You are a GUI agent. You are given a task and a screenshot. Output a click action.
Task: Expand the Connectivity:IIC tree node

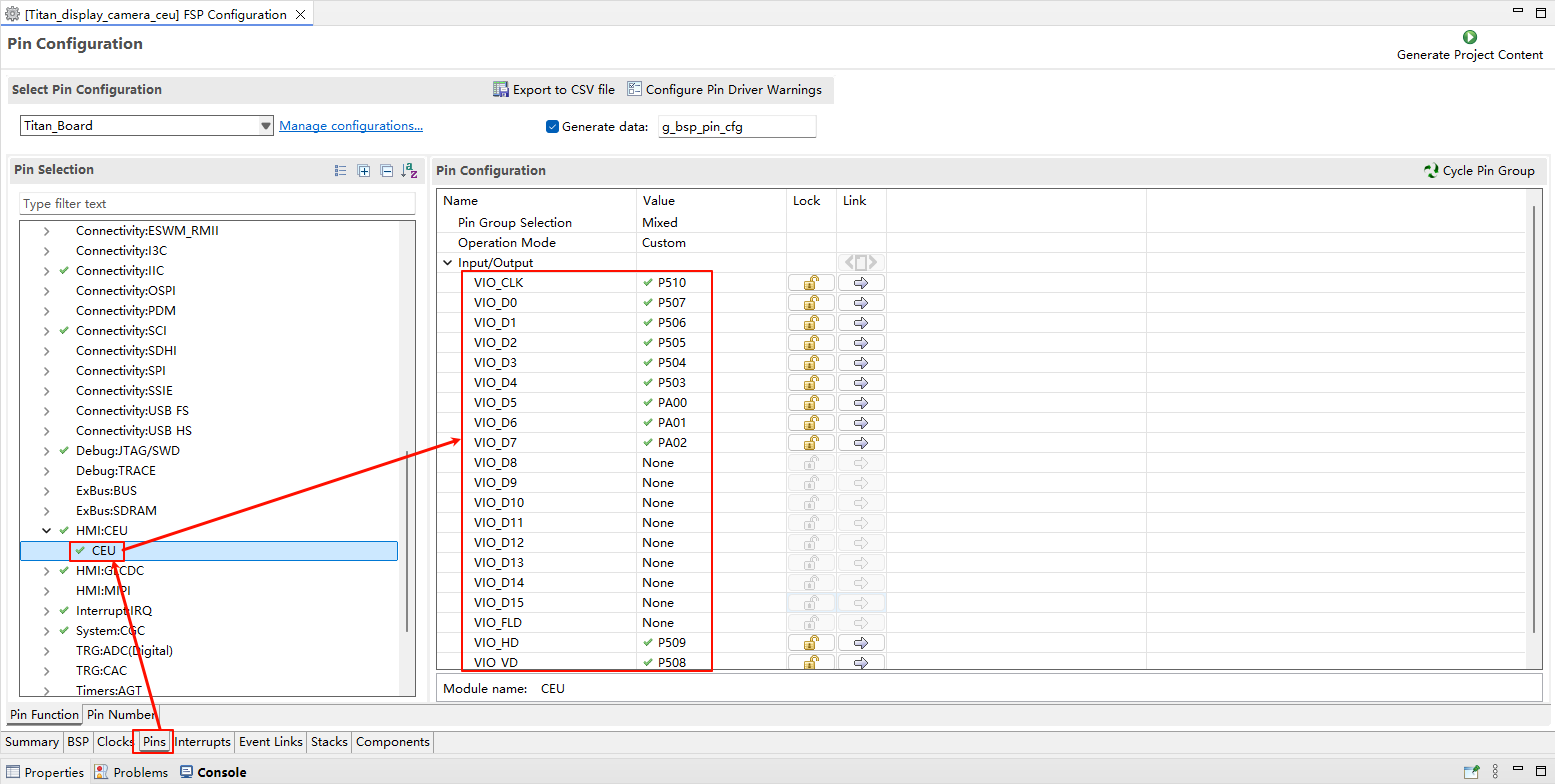[46, 271]
